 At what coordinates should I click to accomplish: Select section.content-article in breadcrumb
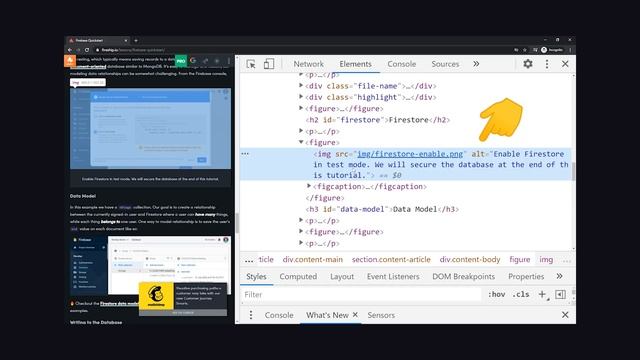click(391, 259)
